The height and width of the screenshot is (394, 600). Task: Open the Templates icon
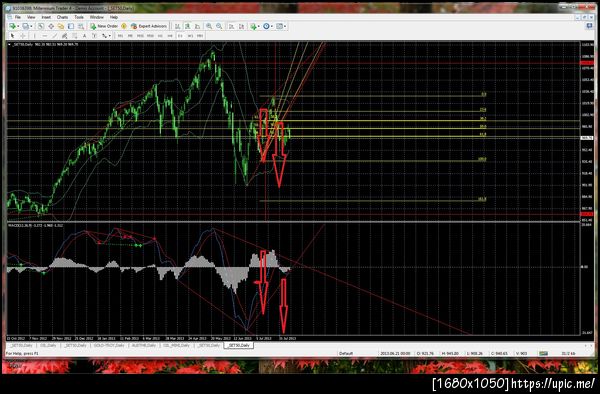coord(279,26)
